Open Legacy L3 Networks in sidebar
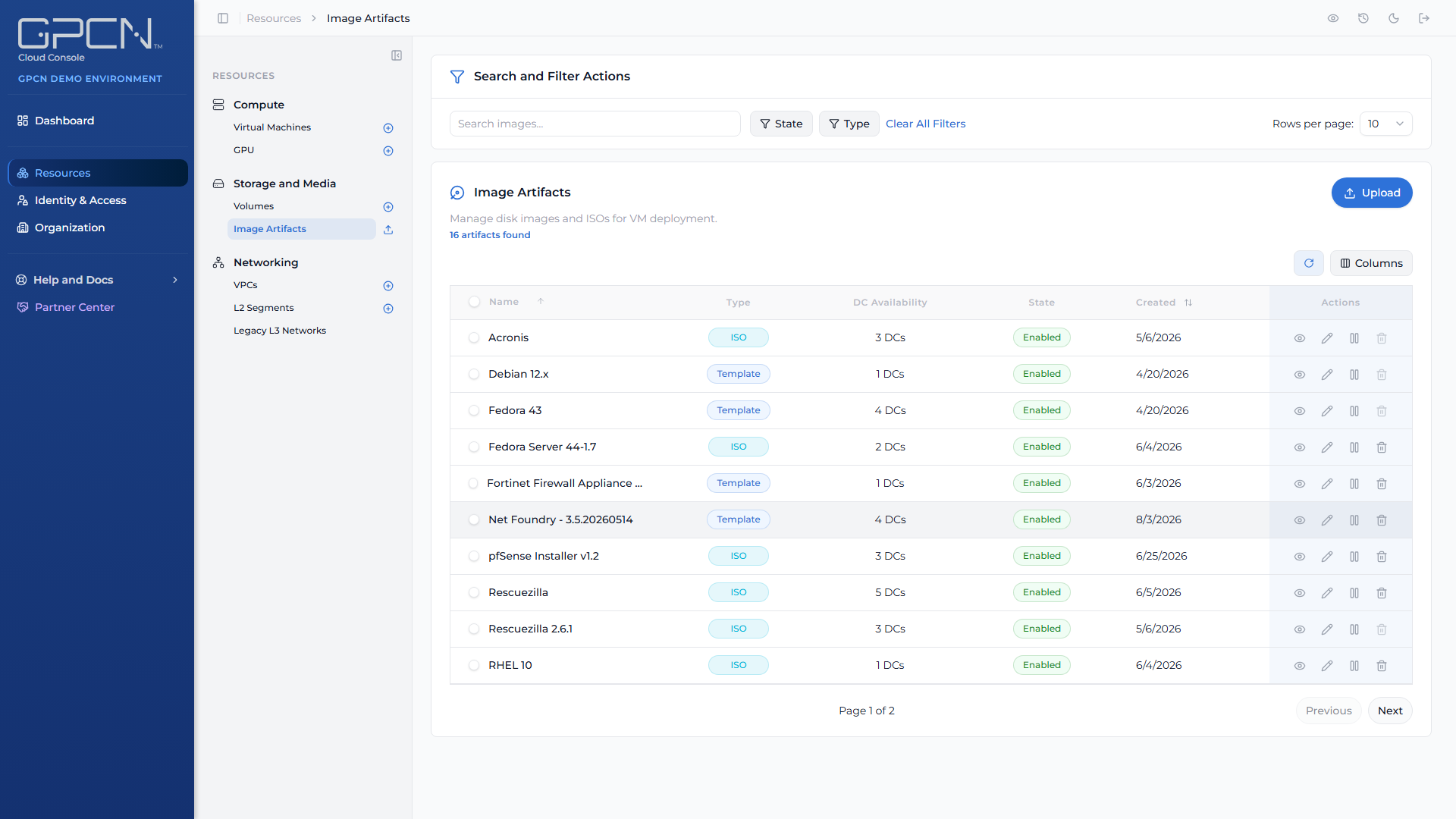Viewport: 1456px width, 819px height. (x=280, y=331)
